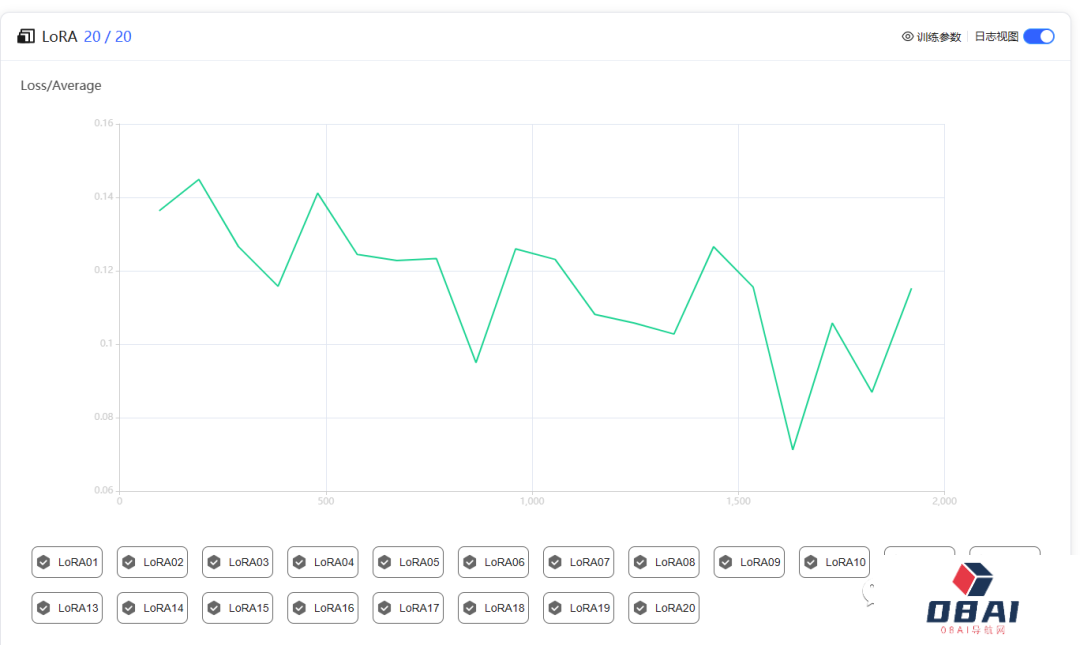Click the shield icon on LoRA09

(x=726, y=562)
